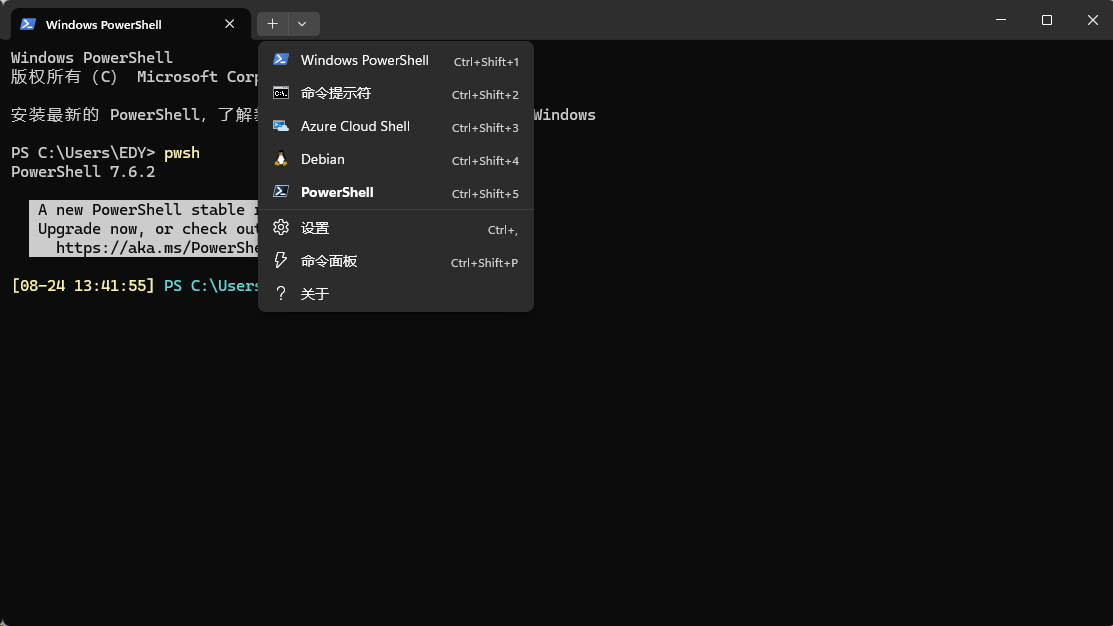This screenshot has width=1113, height=626.
Task: Click the 版权所有 (C) Microsoft line
Action: click(134, 77)
